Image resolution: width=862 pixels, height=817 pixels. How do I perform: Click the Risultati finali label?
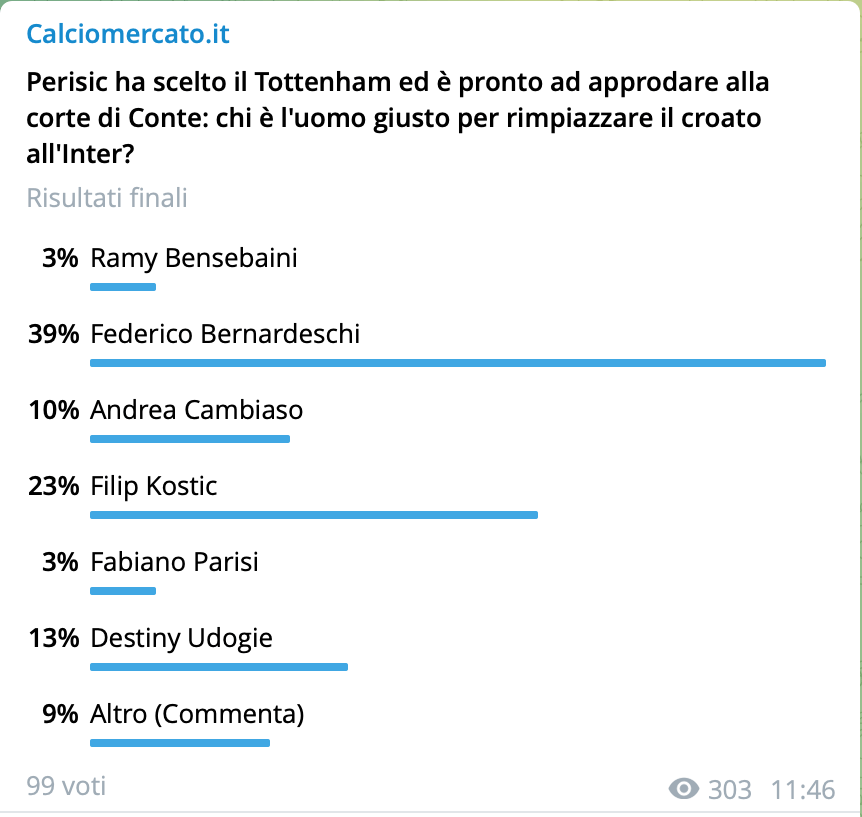pyautogui.click(x=107, y=198)
